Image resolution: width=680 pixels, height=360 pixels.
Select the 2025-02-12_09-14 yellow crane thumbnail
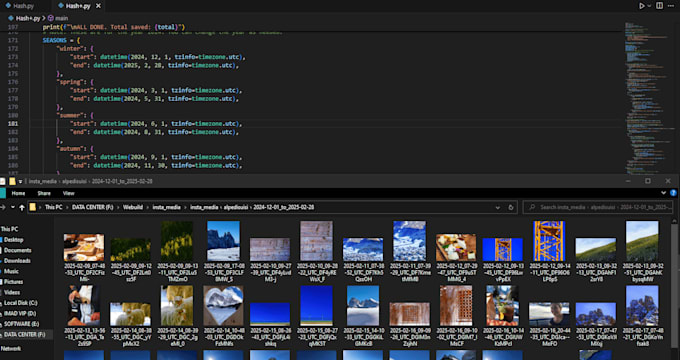click(549, 241)
